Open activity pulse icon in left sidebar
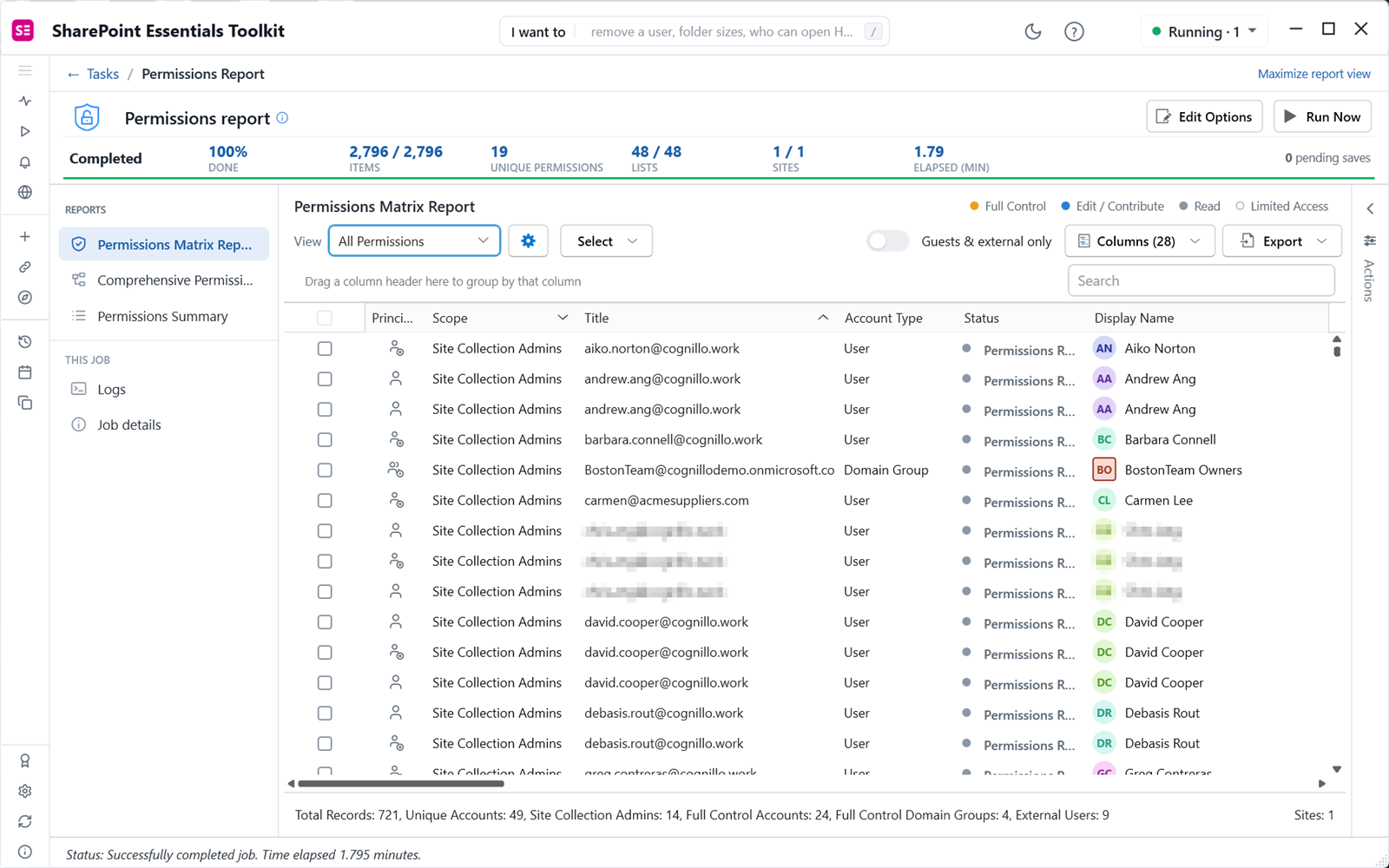This screenshot has width=1389, height=868. [25, 101]
